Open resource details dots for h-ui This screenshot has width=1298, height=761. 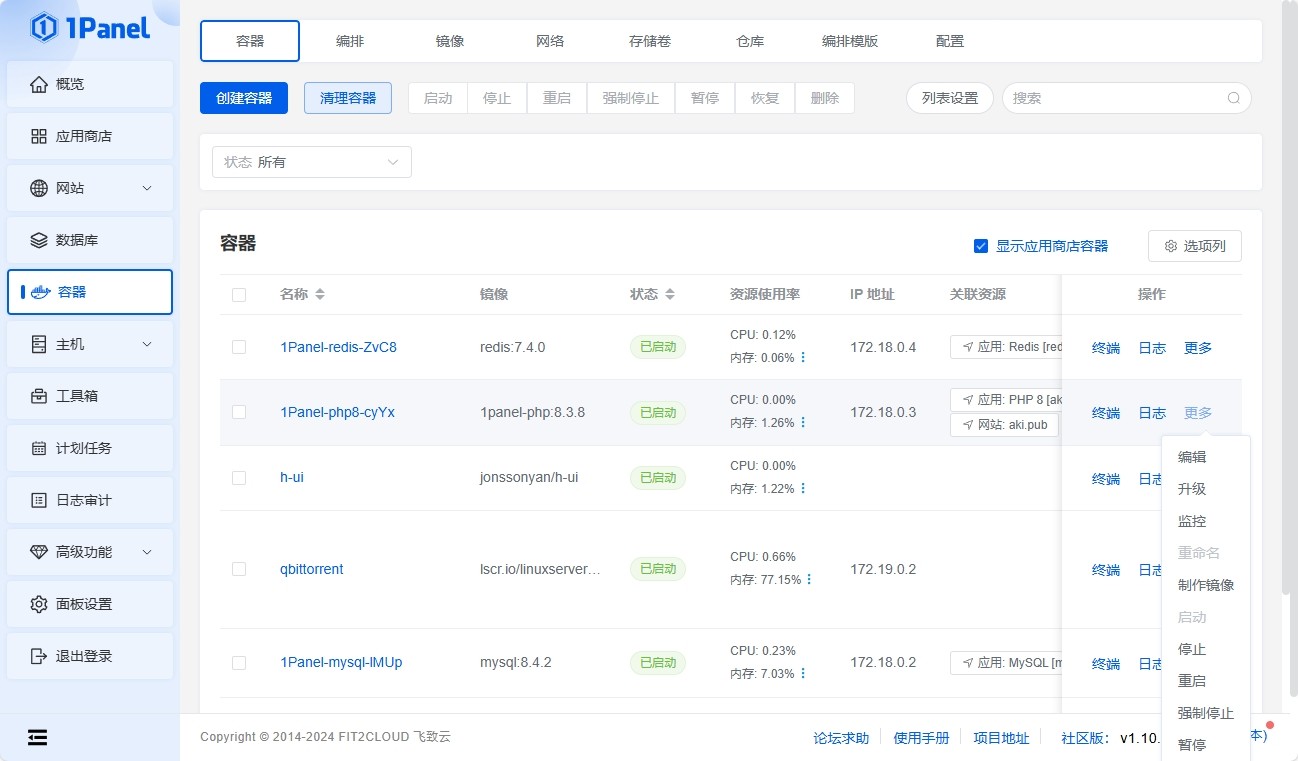click(x=803, y=488)
